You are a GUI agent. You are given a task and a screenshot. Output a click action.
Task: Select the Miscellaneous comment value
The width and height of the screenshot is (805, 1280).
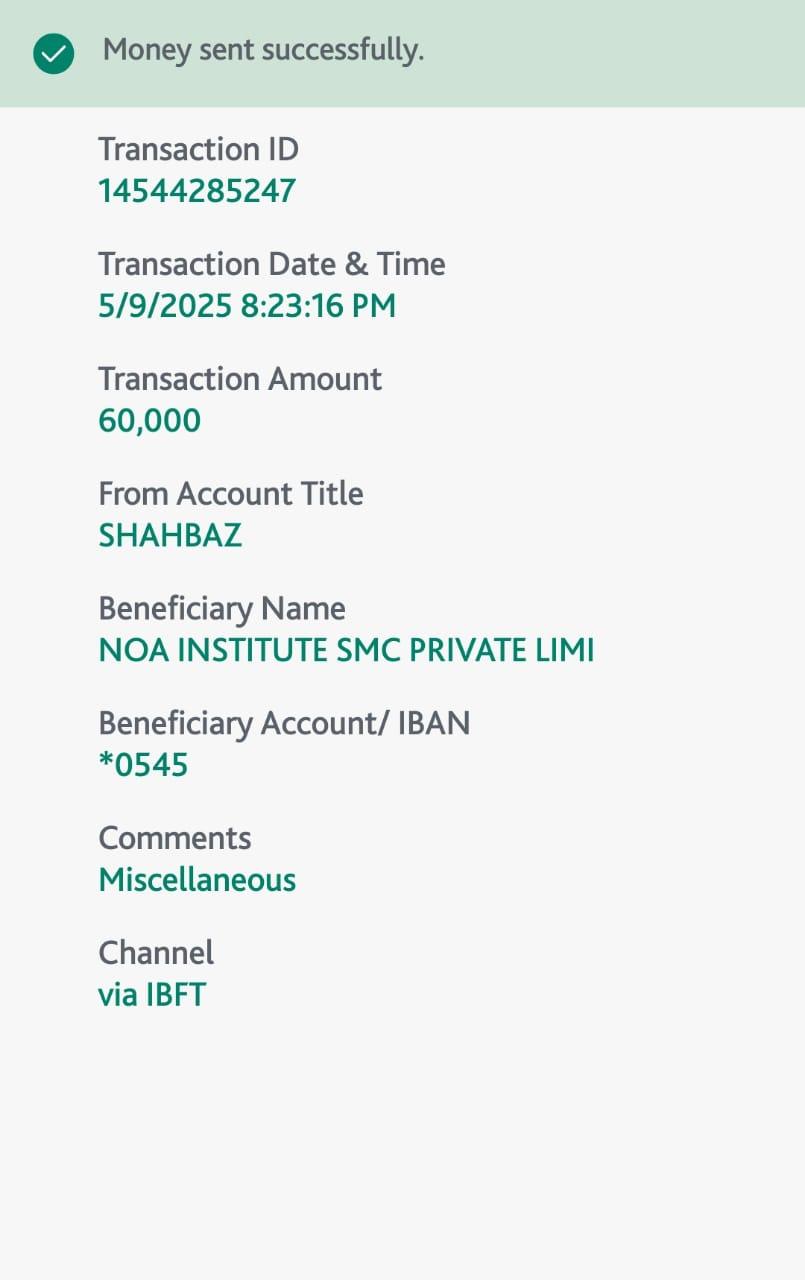197,881
